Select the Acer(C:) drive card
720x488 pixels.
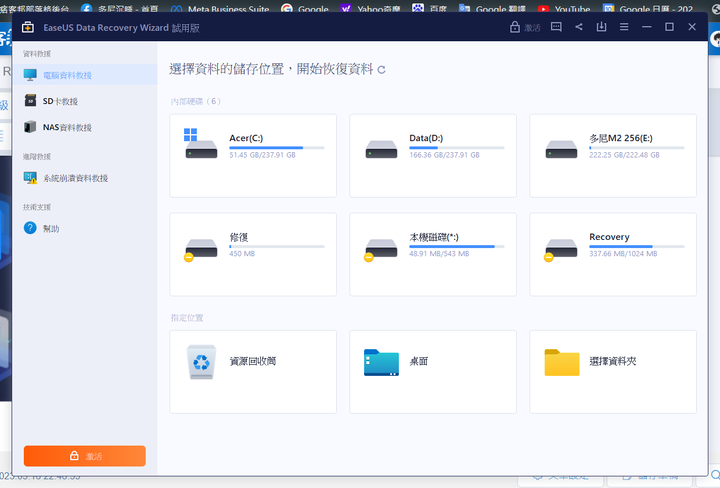tap(253, 156)
